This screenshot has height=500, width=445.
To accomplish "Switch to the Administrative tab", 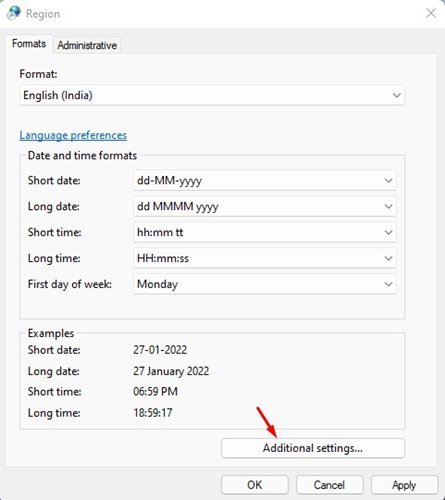I will point(87,45).
